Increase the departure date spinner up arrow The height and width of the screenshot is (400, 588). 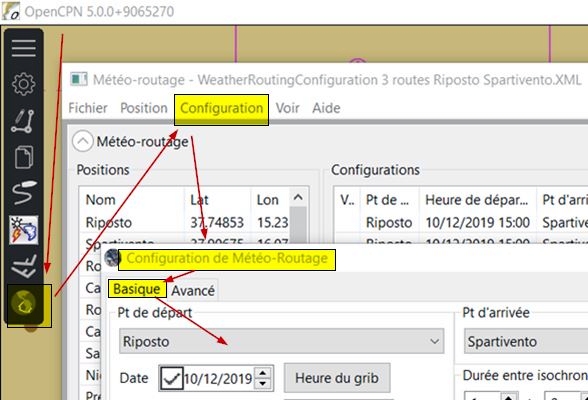click(x=263, y=373)
